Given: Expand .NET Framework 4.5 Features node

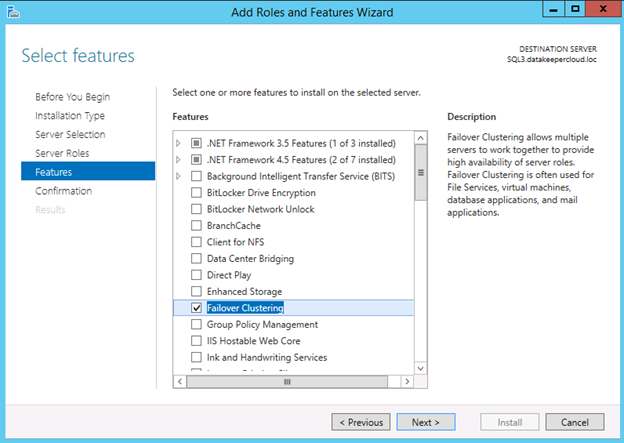Looking at the screenshot, I should 179,160.
